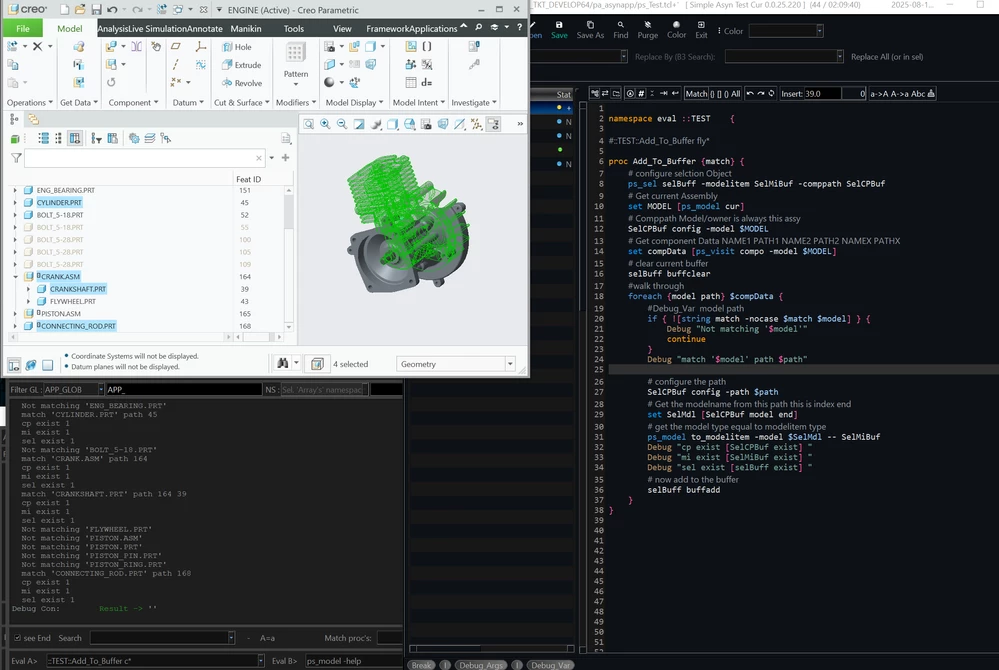This screenshot has height=670, width=999.
Task: Expand CYLINDER.PRT in model tree
Action: 15,203
